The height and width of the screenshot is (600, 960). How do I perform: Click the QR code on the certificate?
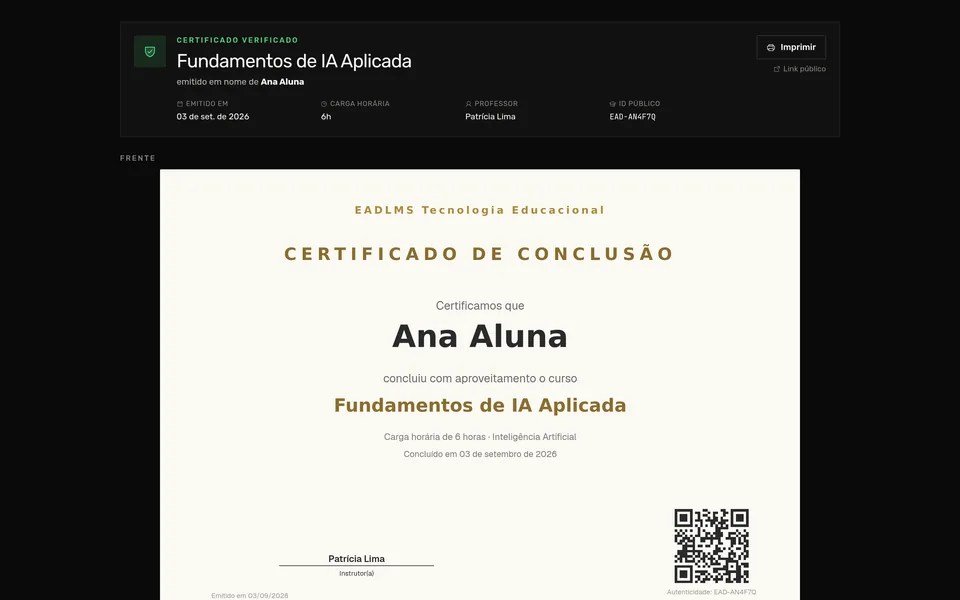pos(711,546)
